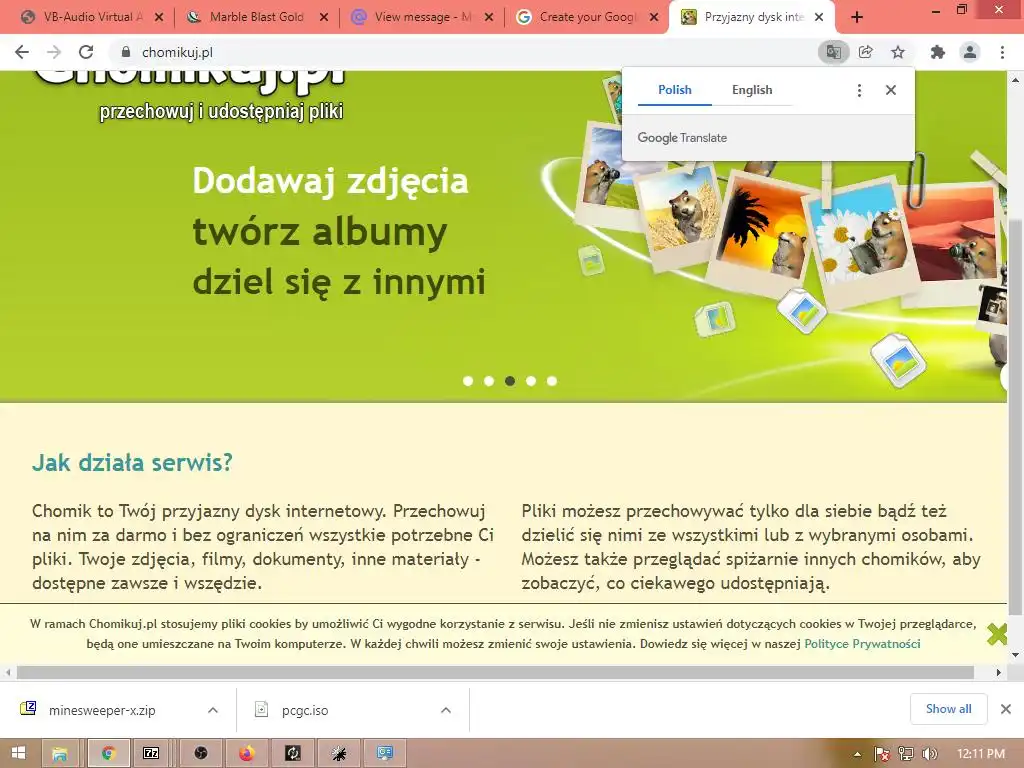The height and width of the screenshot is (768, 1024).
Task: Close the Google Translate popup
Action: (891, 90)
